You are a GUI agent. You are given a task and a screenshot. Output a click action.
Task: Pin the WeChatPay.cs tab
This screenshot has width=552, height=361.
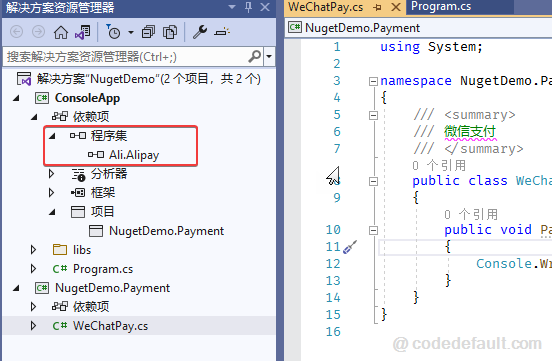(x=378, y=7)
